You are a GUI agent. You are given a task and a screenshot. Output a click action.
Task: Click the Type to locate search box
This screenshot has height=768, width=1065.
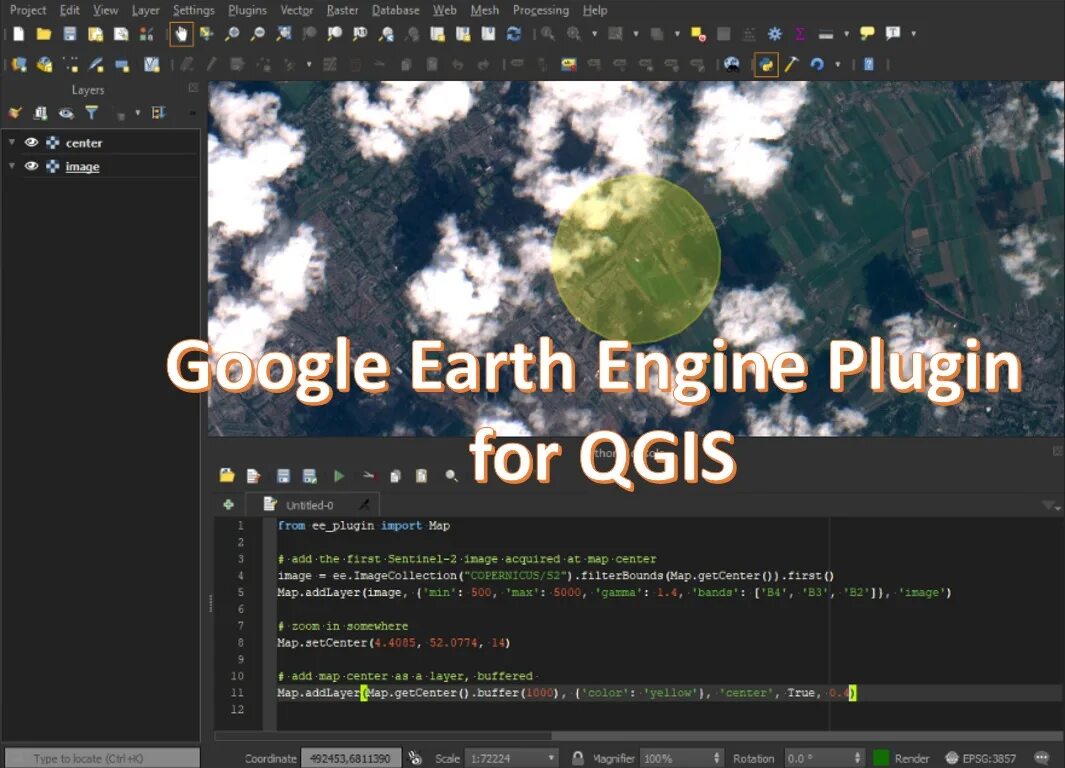(x=102, y=758)
